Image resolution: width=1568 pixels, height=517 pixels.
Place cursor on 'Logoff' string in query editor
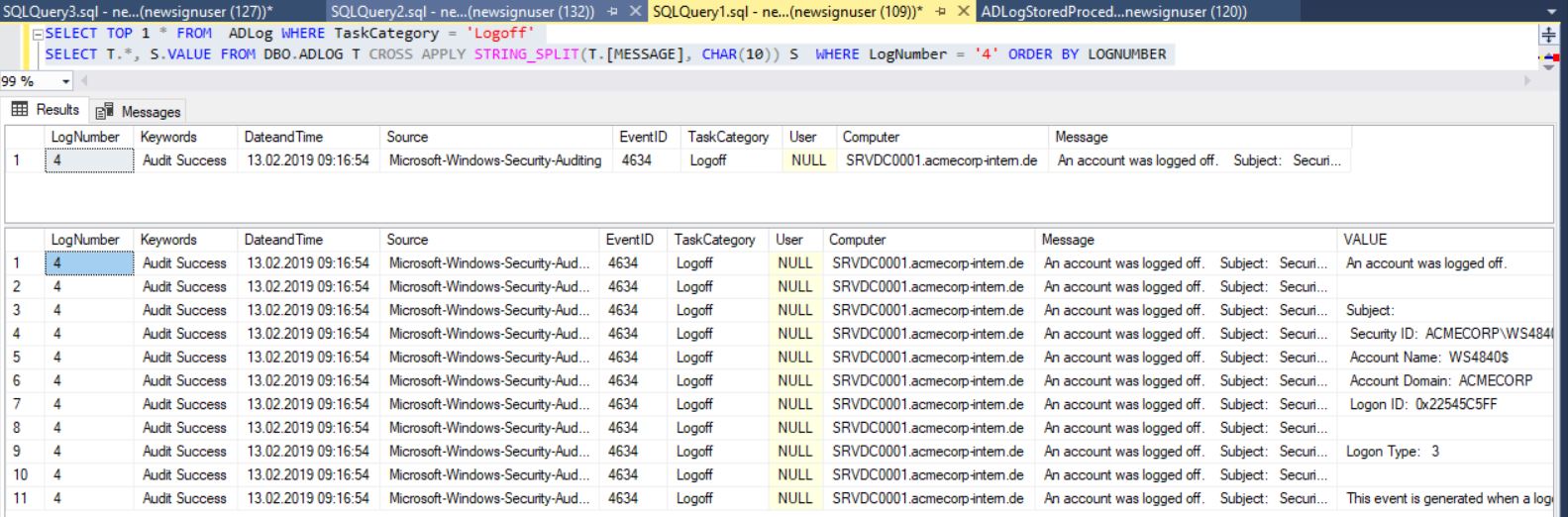(x=500, y=33)
